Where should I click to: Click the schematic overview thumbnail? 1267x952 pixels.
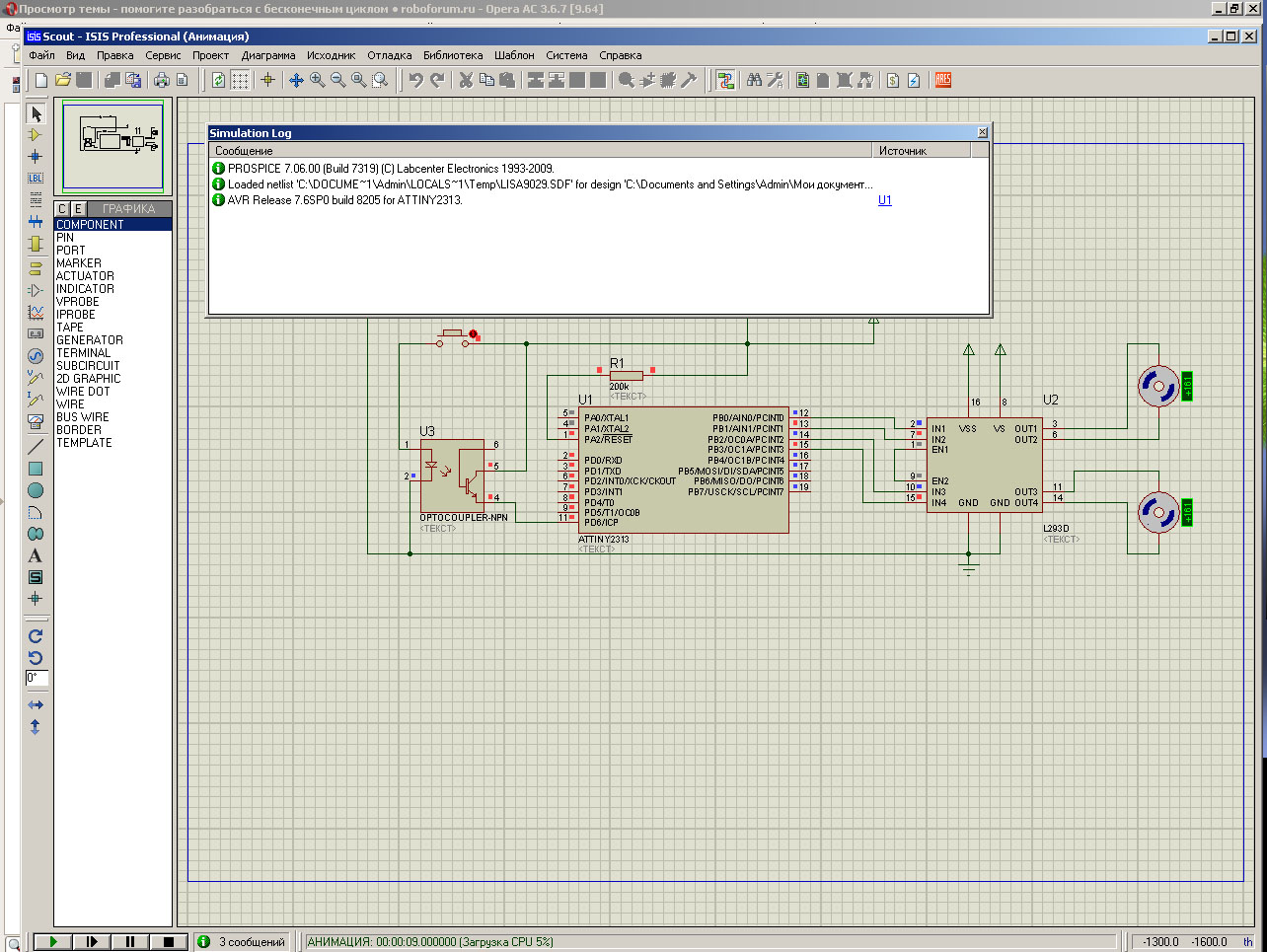112,146
